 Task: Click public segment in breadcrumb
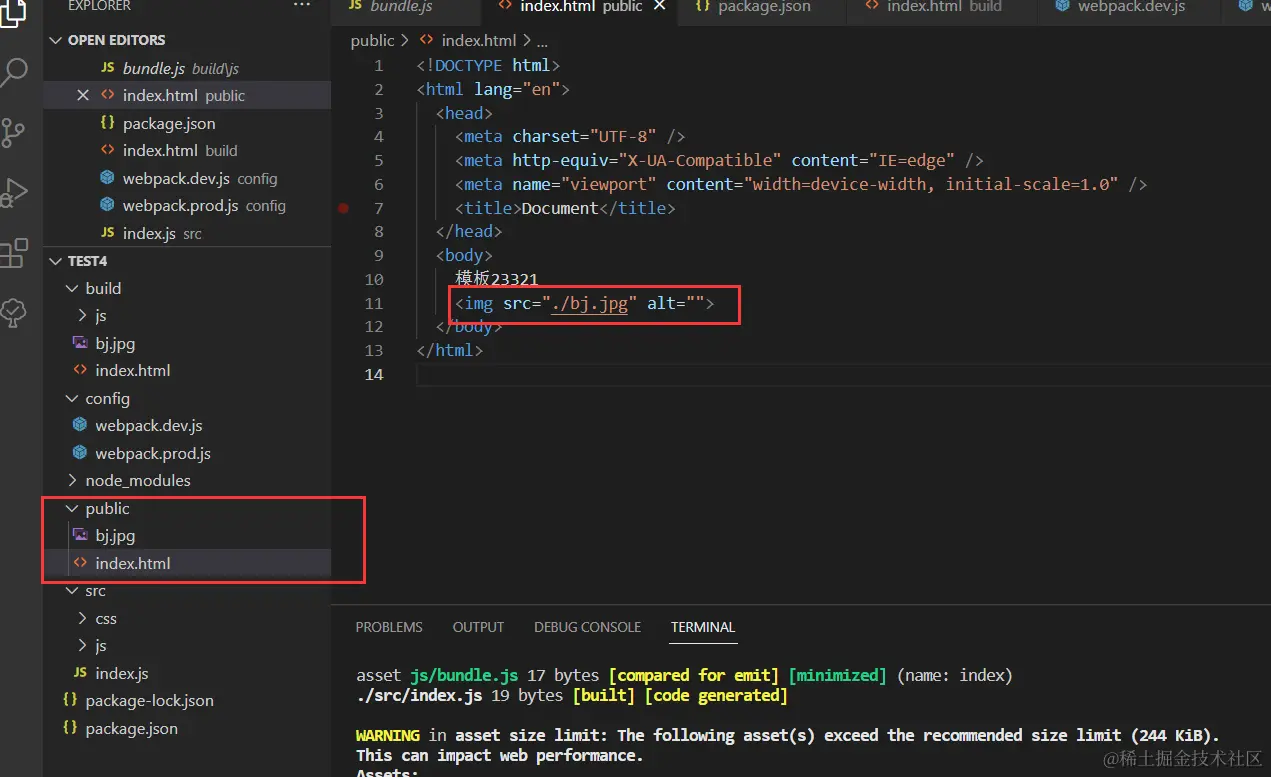pos(372,41)
